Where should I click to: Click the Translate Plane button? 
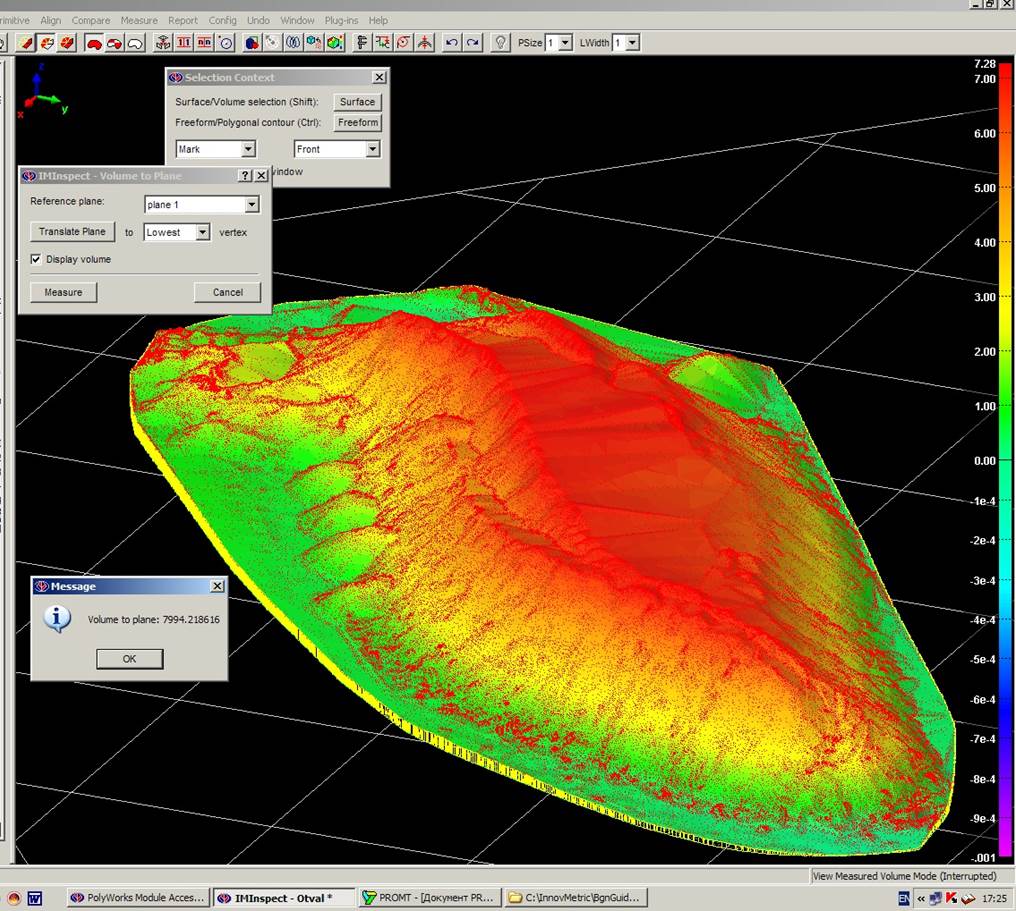(x=72, y=231)
